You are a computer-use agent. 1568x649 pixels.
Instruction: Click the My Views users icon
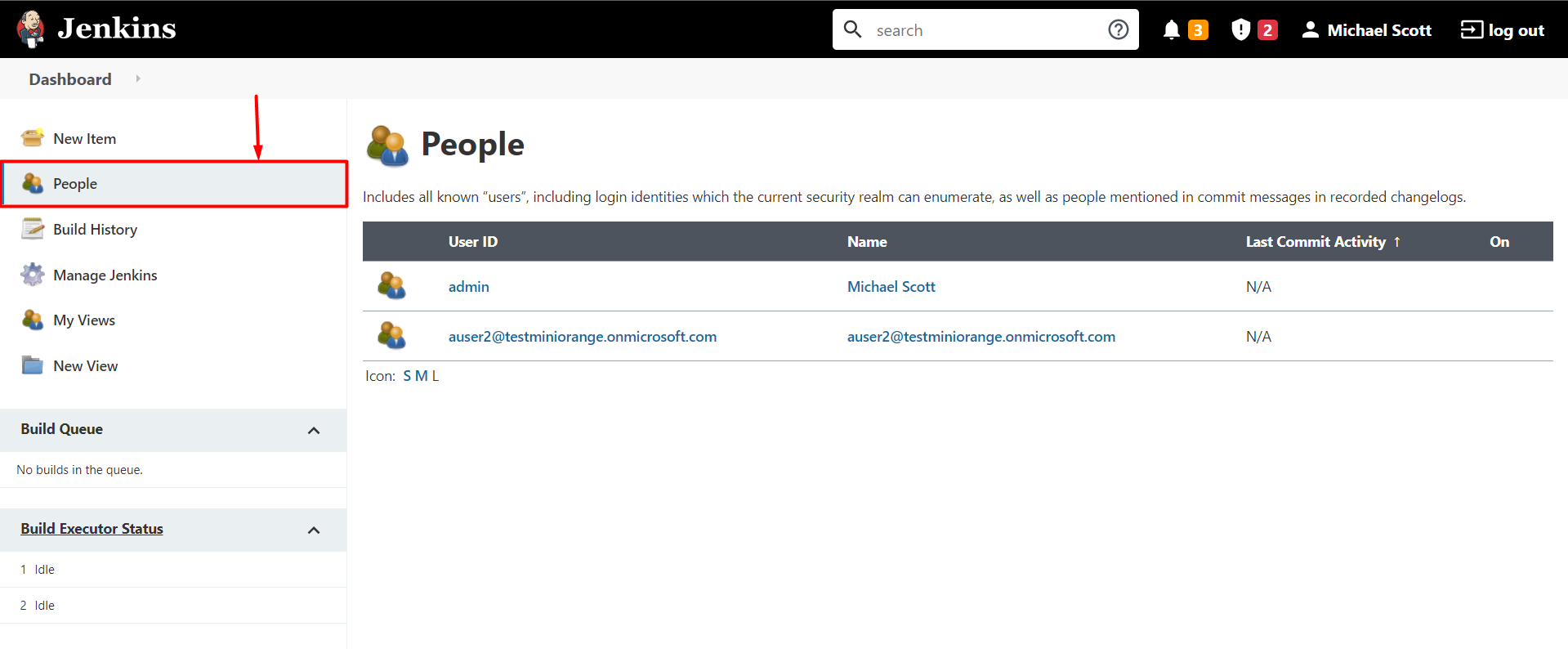33,320
